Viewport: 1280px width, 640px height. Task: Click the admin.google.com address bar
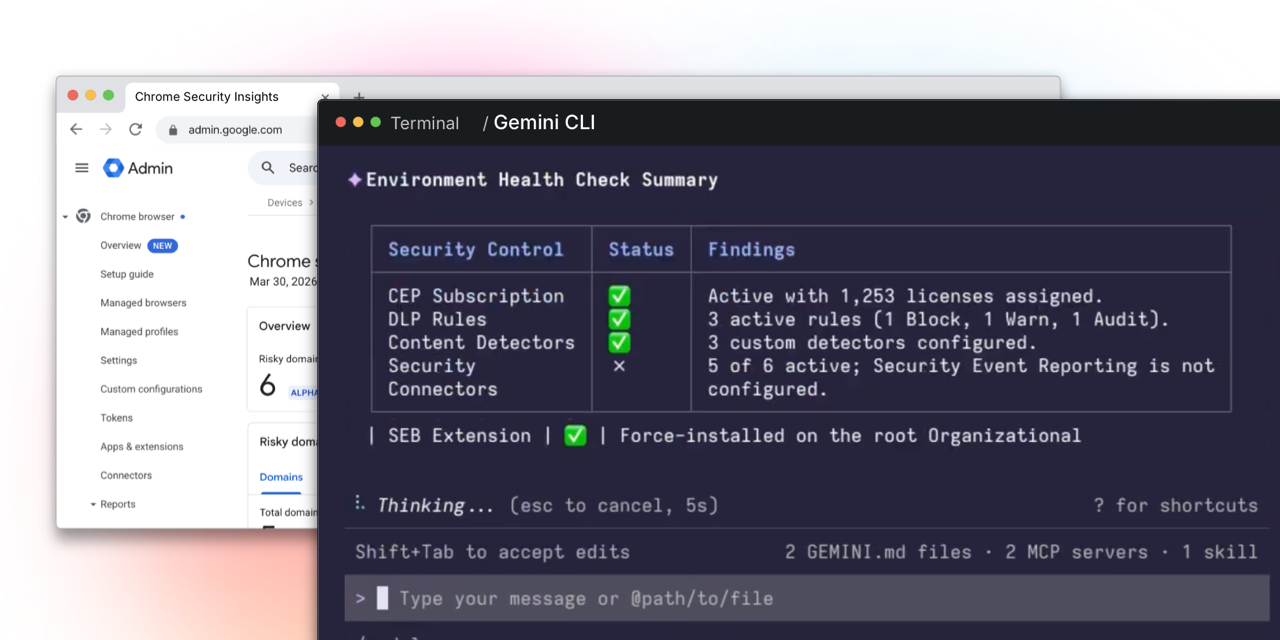tap(238, 130)
